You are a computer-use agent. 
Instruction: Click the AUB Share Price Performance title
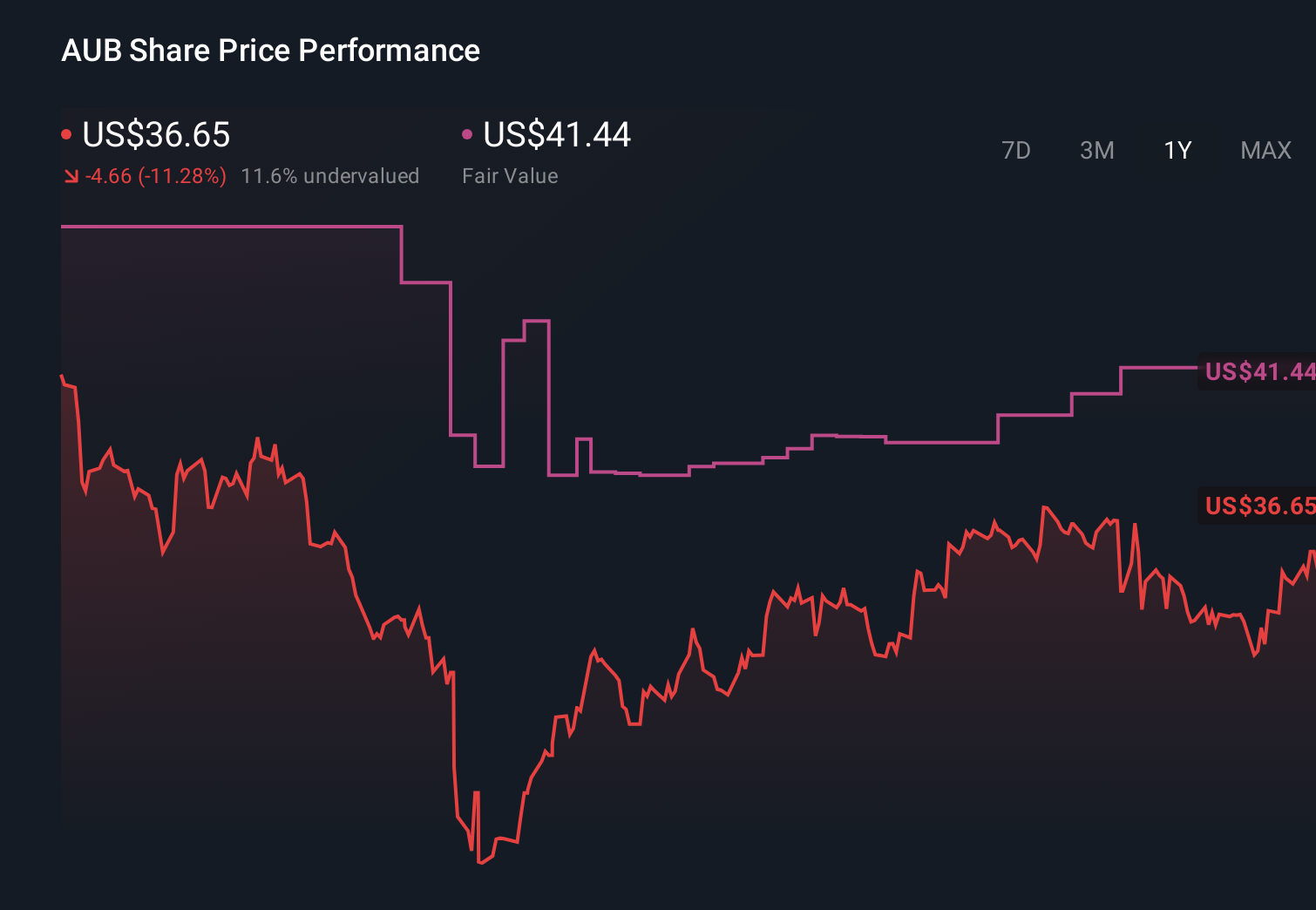click(x=270, y=51)
